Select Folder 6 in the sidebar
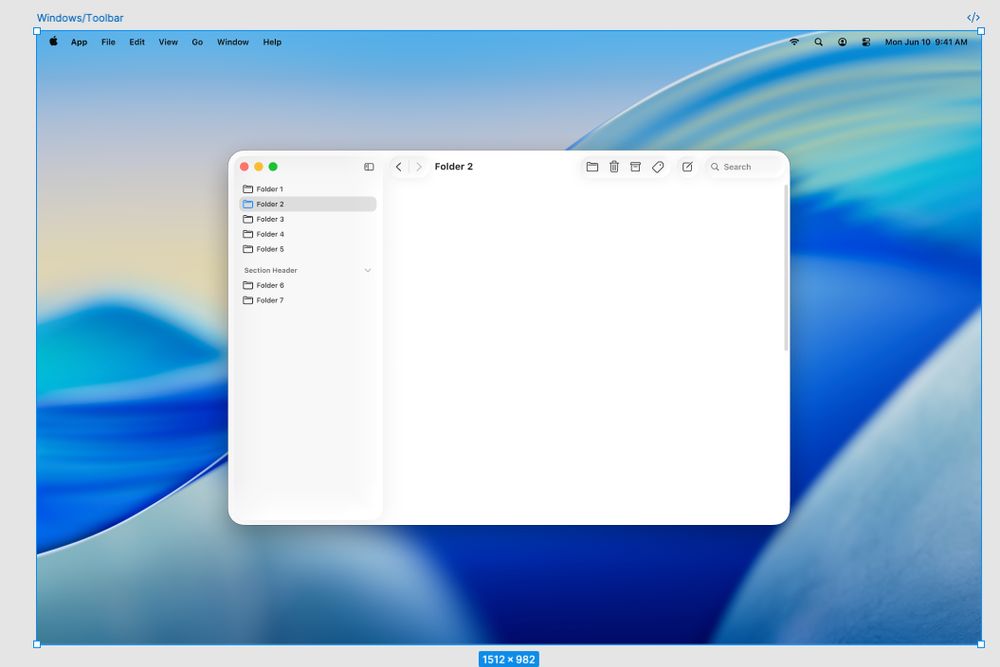 307,285
